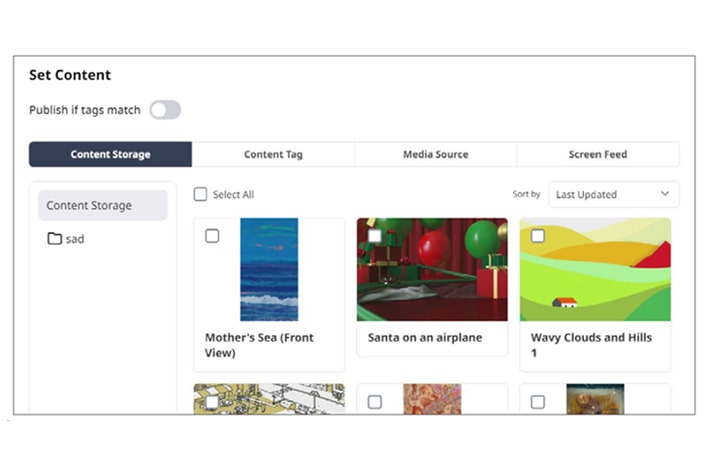Viewport: 708px width, 472px height.
Task: Click the Santa on an airplane thumbnail
Action: pos(432,270)
